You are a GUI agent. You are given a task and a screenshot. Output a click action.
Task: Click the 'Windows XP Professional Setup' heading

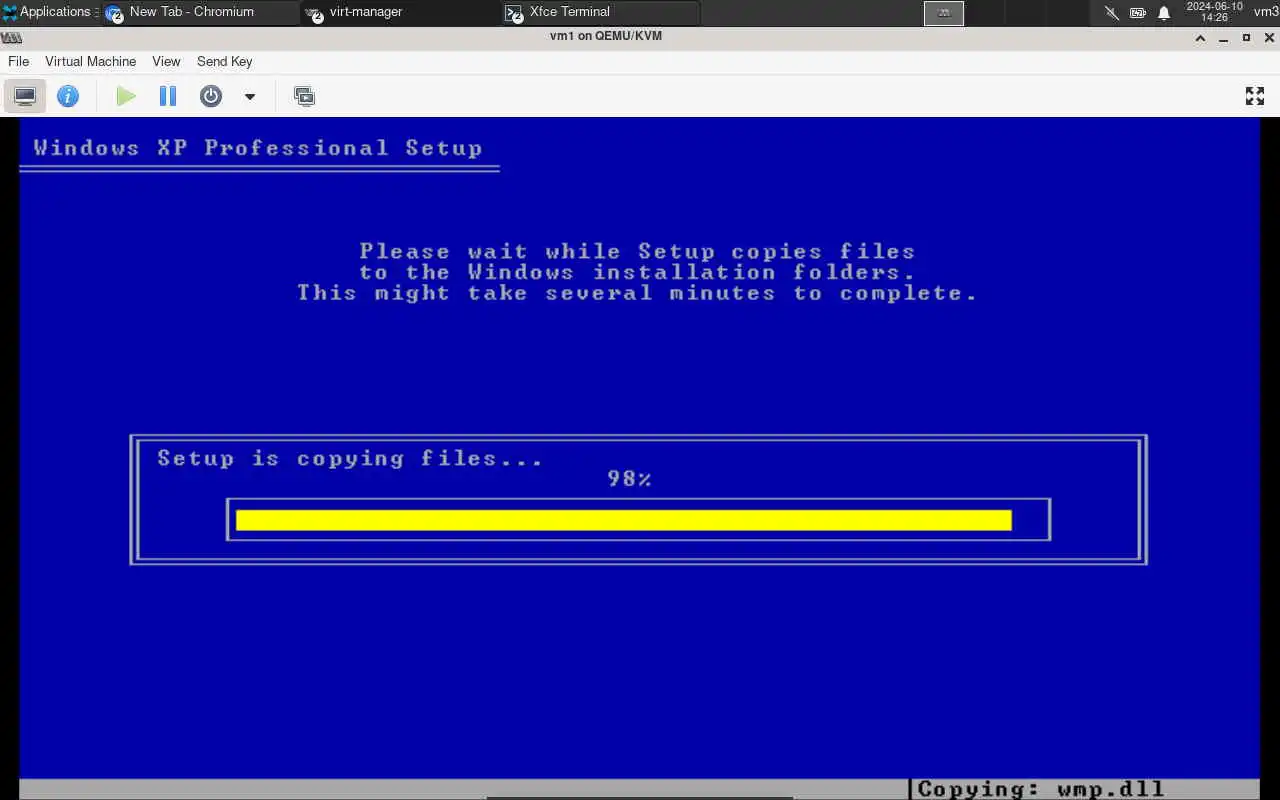(x=258, y=148)
